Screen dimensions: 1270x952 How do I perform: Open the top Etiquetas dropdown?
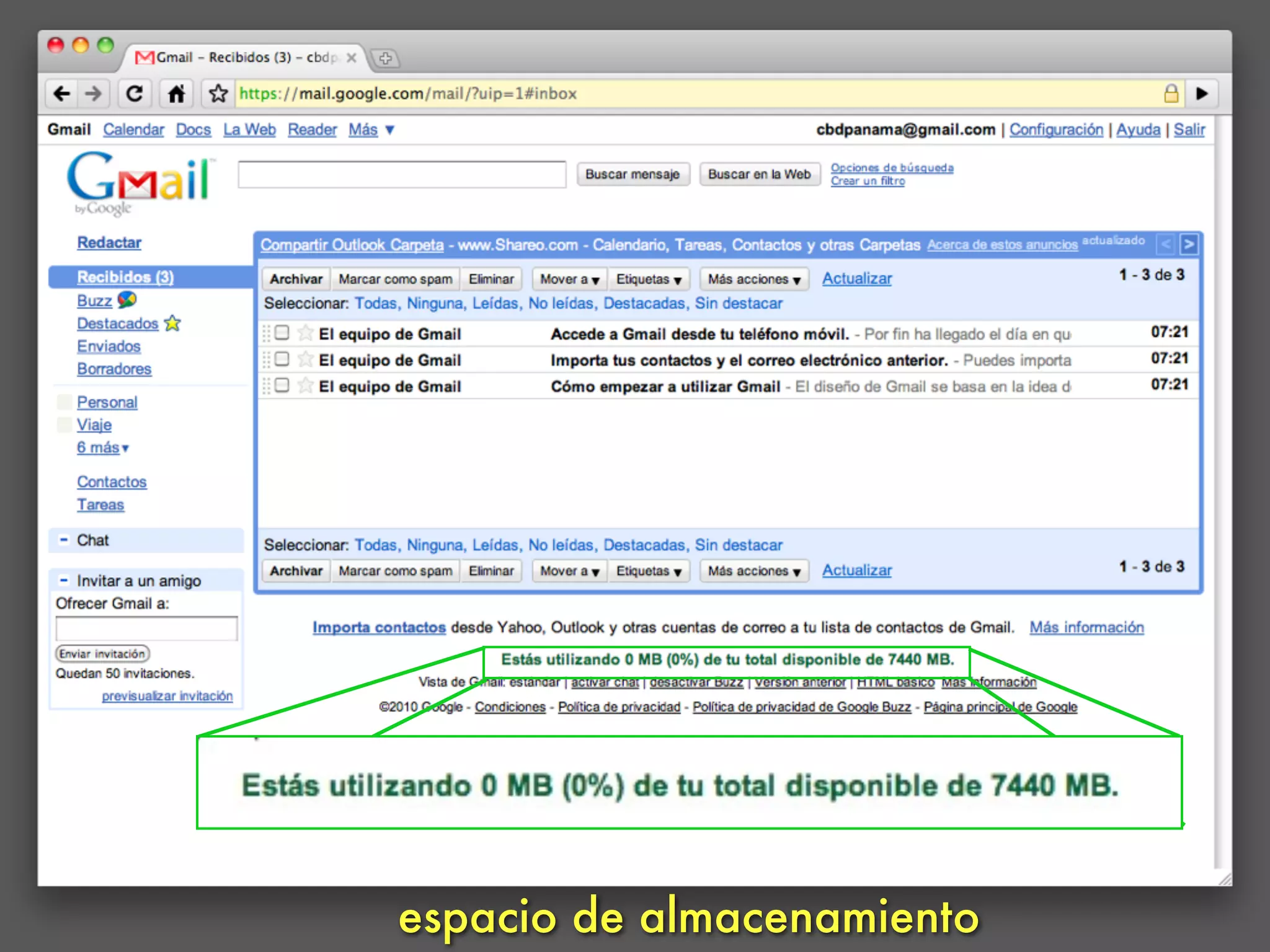click(648, 280)
